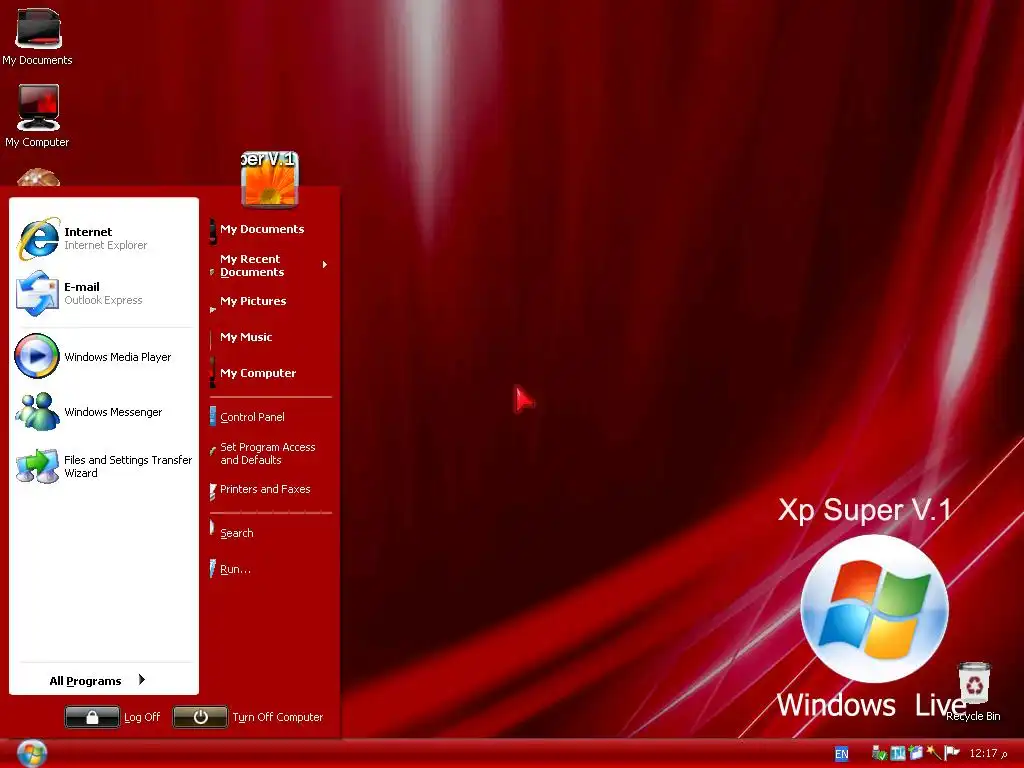Open Files and Settings Transfer Wizard icon
1024x768 pixels.
(x=37, y=466)
